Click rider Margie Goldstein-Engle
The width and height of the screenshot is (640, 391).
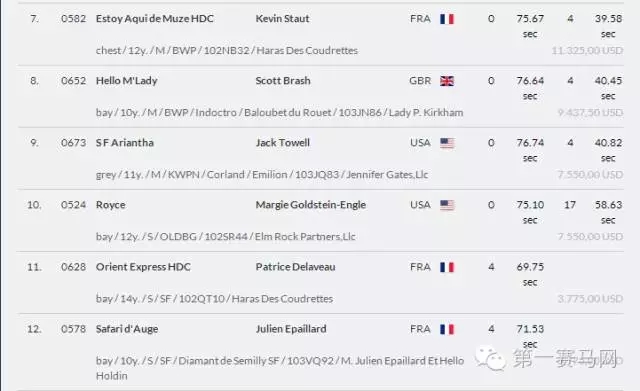click(311, 205)
